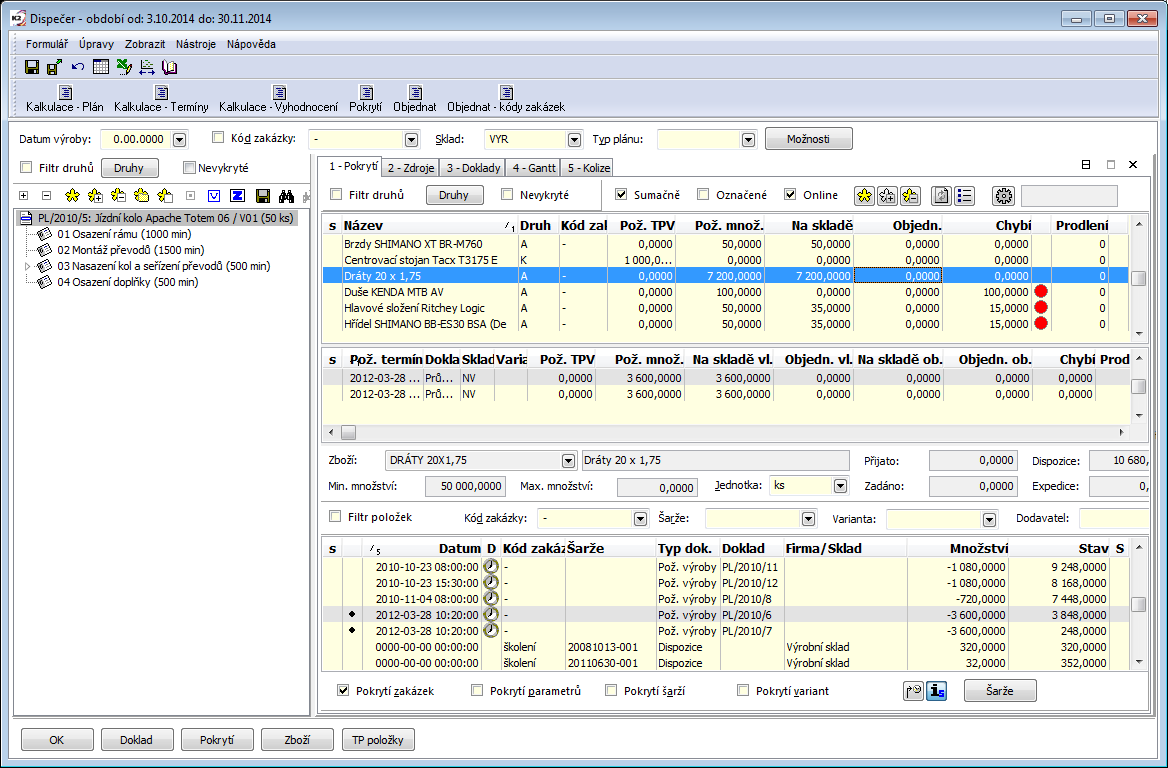1168x768 pixels.
Task: Open the calendar grid toolbar icon
Action: pos(101,67)
